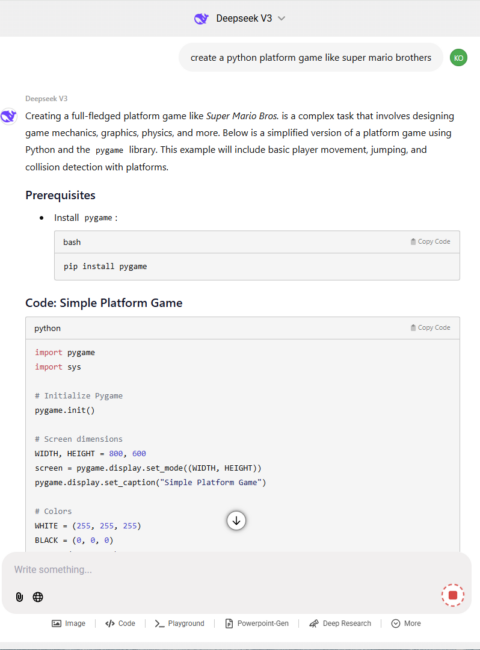The height and width of the screenshot is (650, 480).
Task: Click the set_mode code line
Action: click(x=148, y=468)
